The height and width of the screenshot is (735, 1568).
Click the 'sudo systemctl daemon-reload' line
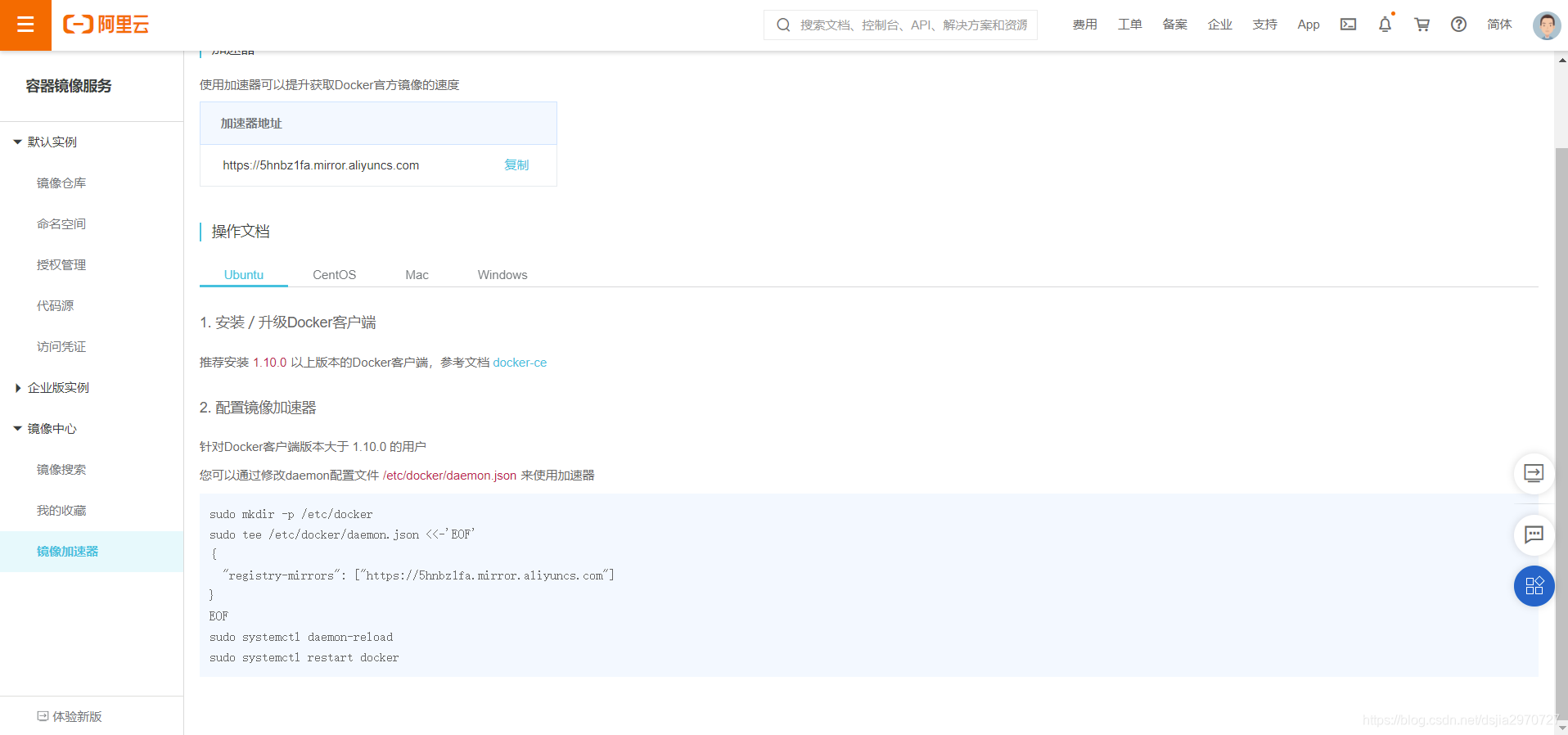pos(301,638)
